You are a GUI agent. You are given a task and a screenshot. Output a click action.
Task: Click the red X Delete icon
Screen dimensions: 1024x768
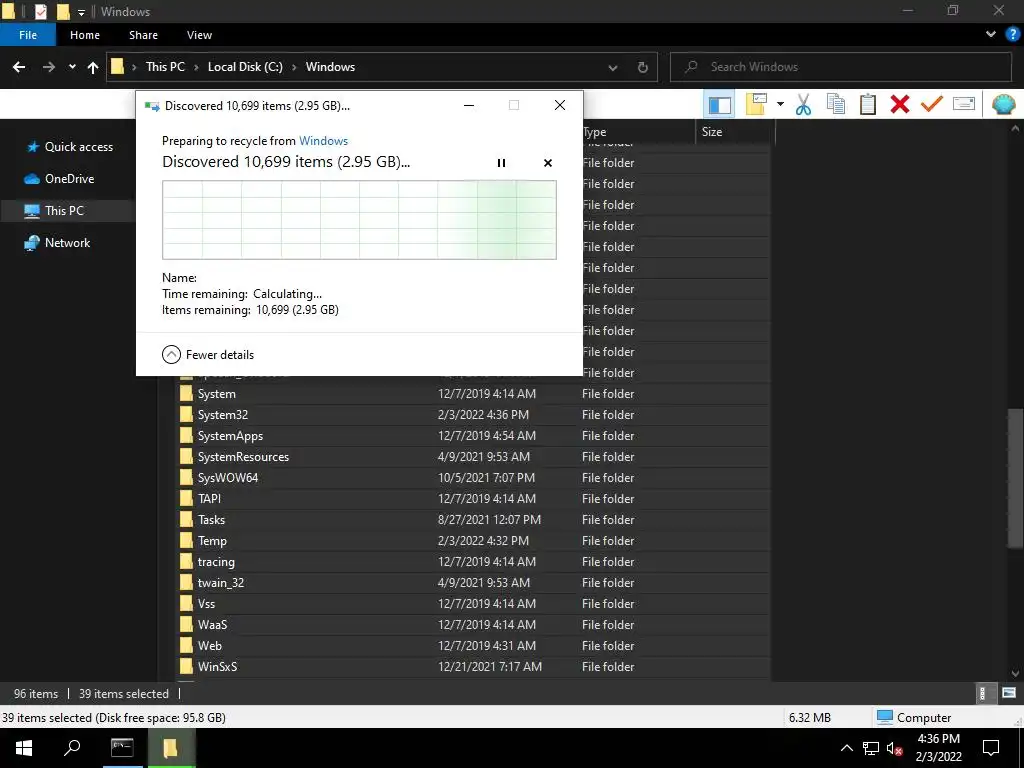click(x=899, y=104)
